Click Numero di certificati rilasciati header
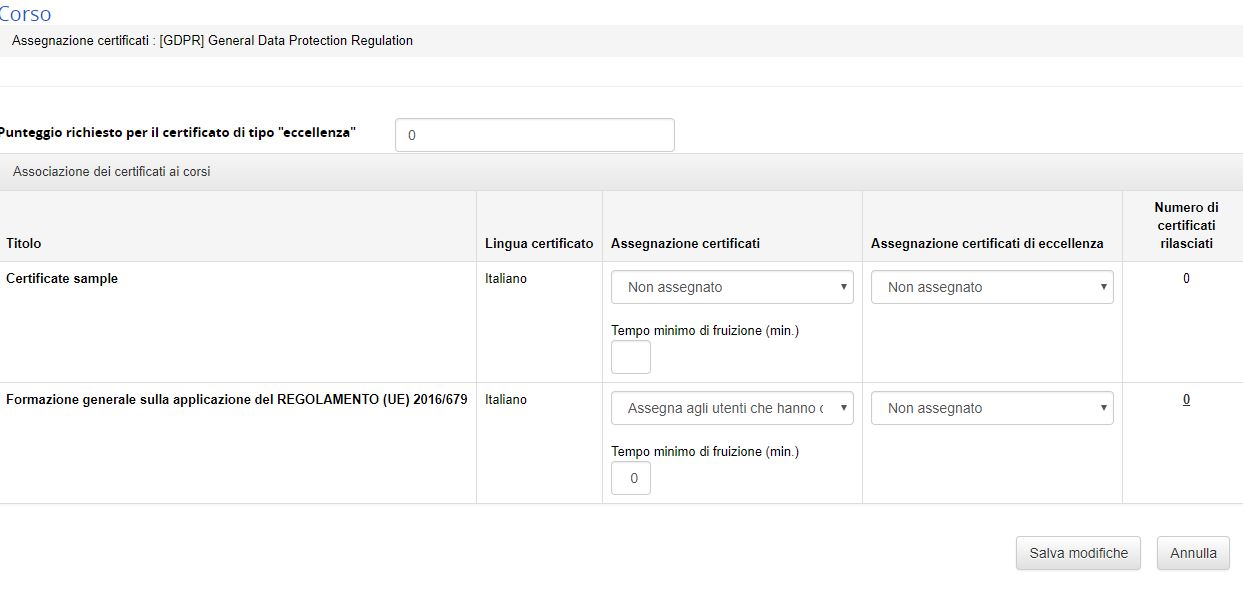1243x589 pixels. [x=1186, y=226]
